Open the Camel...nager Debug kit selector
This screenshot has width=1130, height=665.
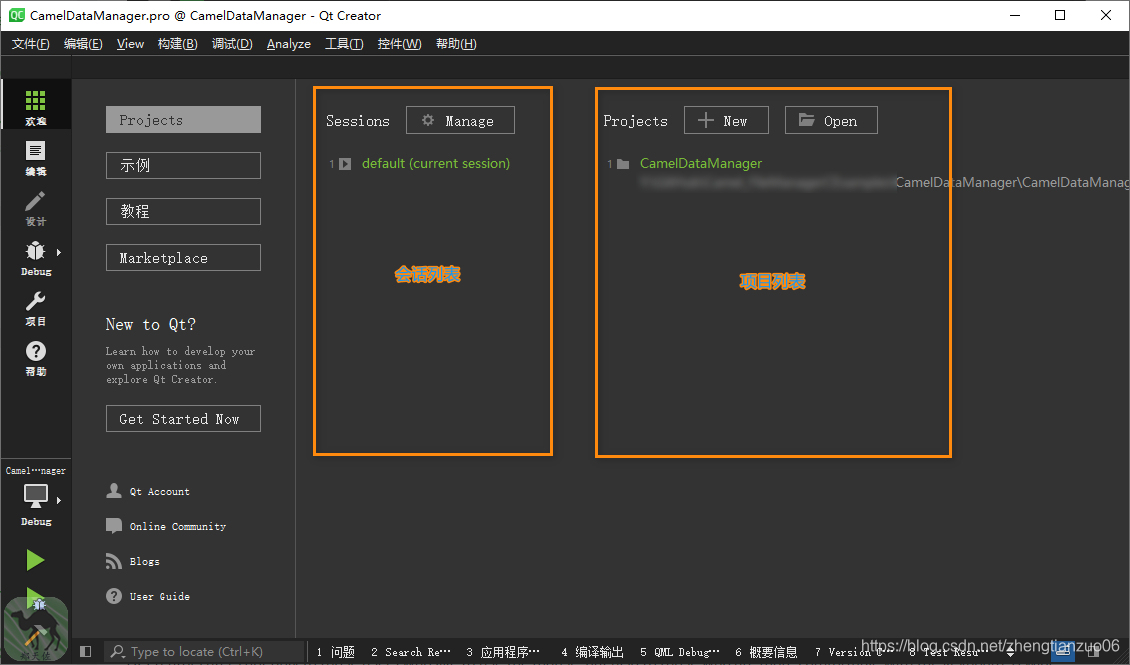click(x=35, y=496)
